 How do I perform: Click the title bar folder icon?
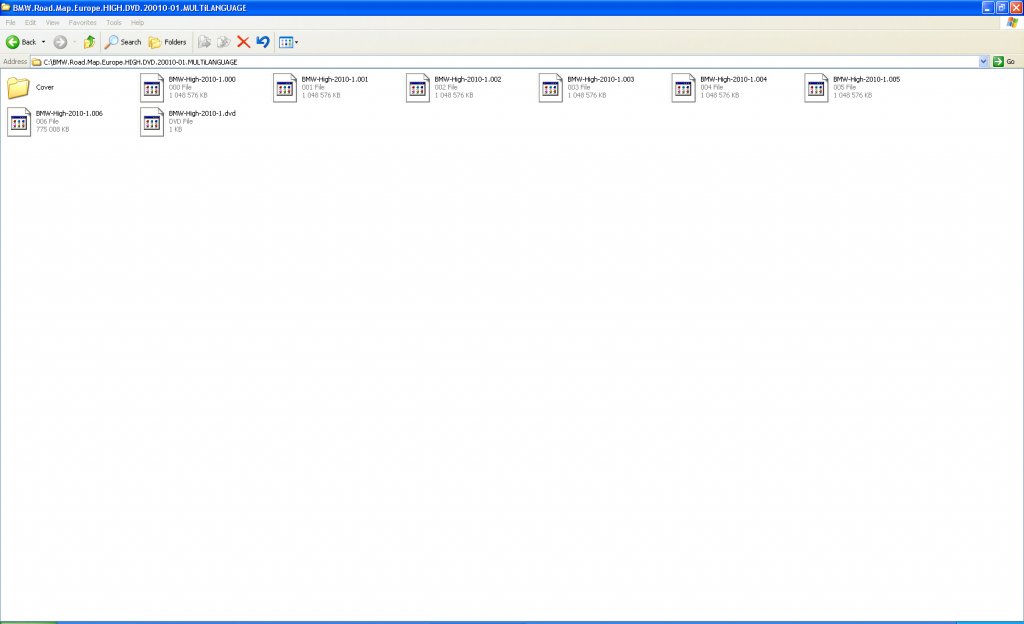(x=6, y=8)
